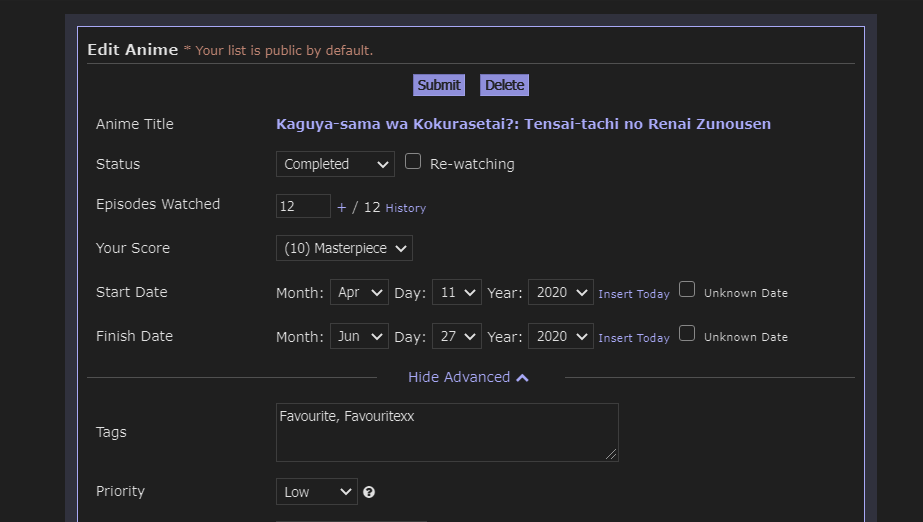Click Insert Today for Finish Date
This screenshot has height=522, width=923.
[x=633, y=338]
